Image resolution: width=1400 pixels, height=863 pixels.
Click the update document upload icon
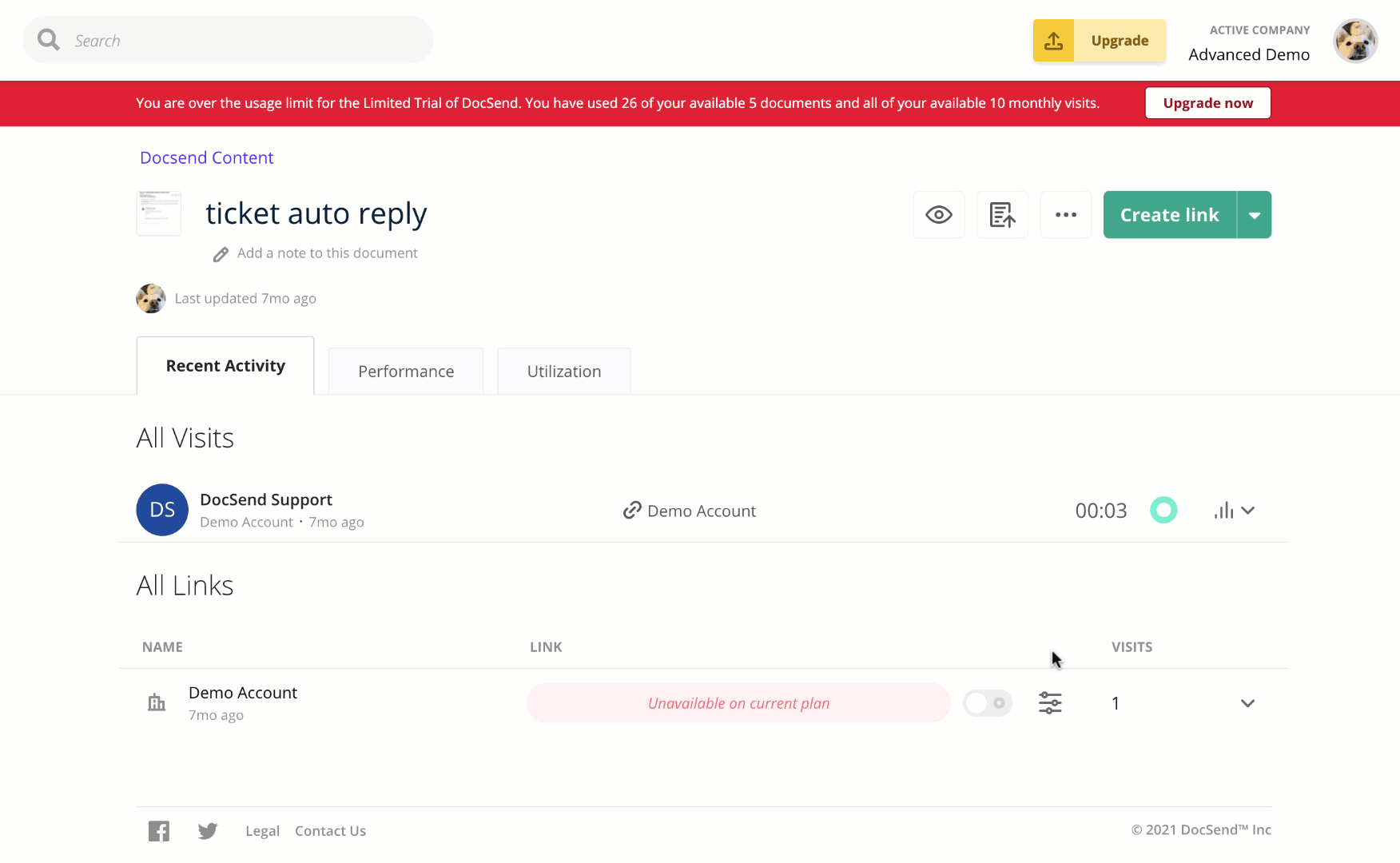click(x=1002, y=215)
